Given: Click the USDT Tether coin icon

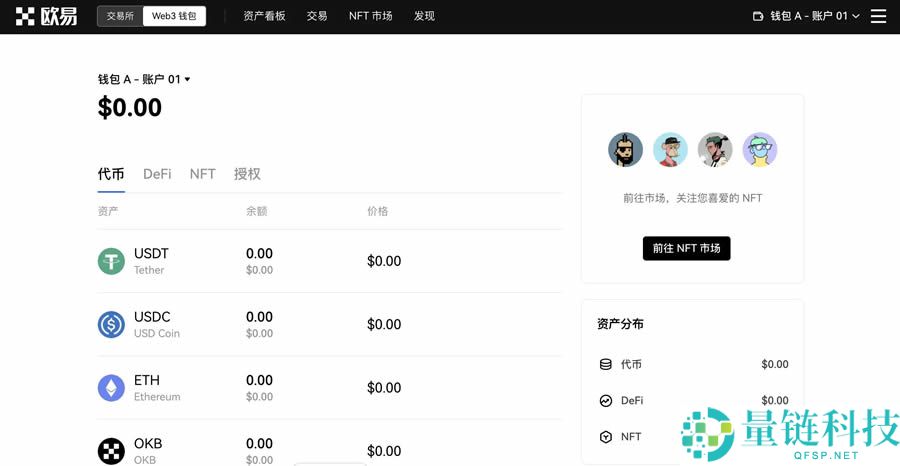Looking at the screenshot, I should pyautogui.click(x=111, y=261).
